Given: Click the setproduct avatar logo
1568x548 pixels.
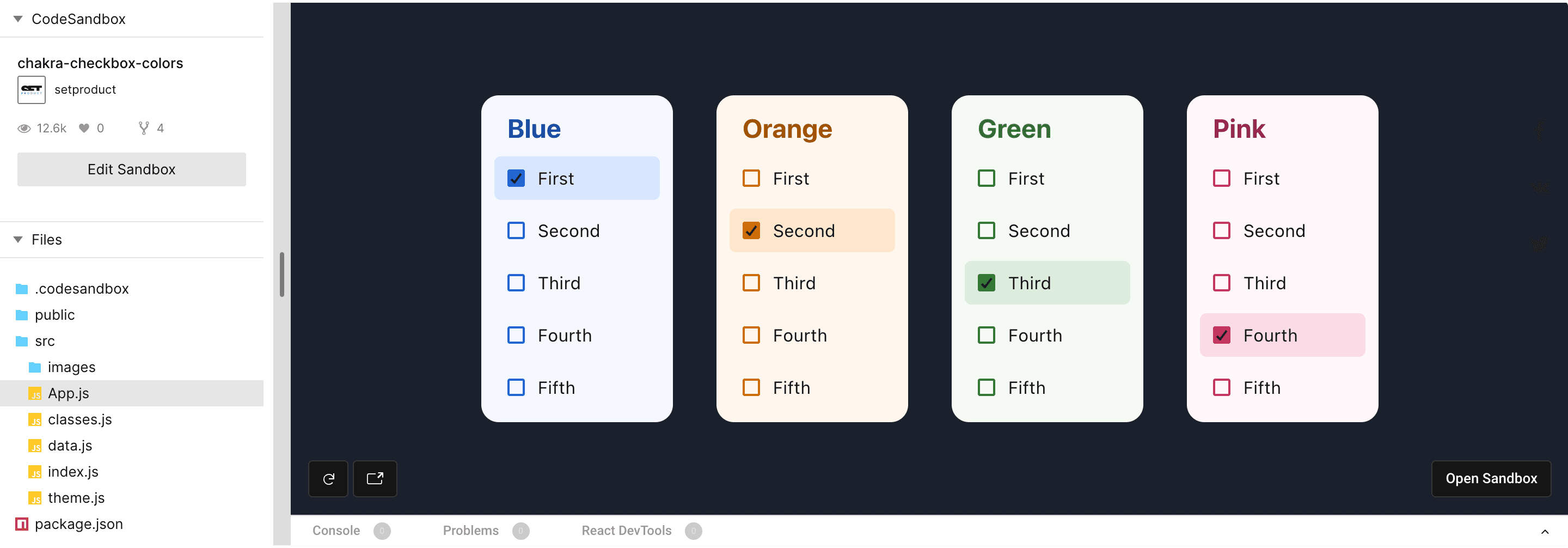Looking at the screenshot, I should click(31, 89).
